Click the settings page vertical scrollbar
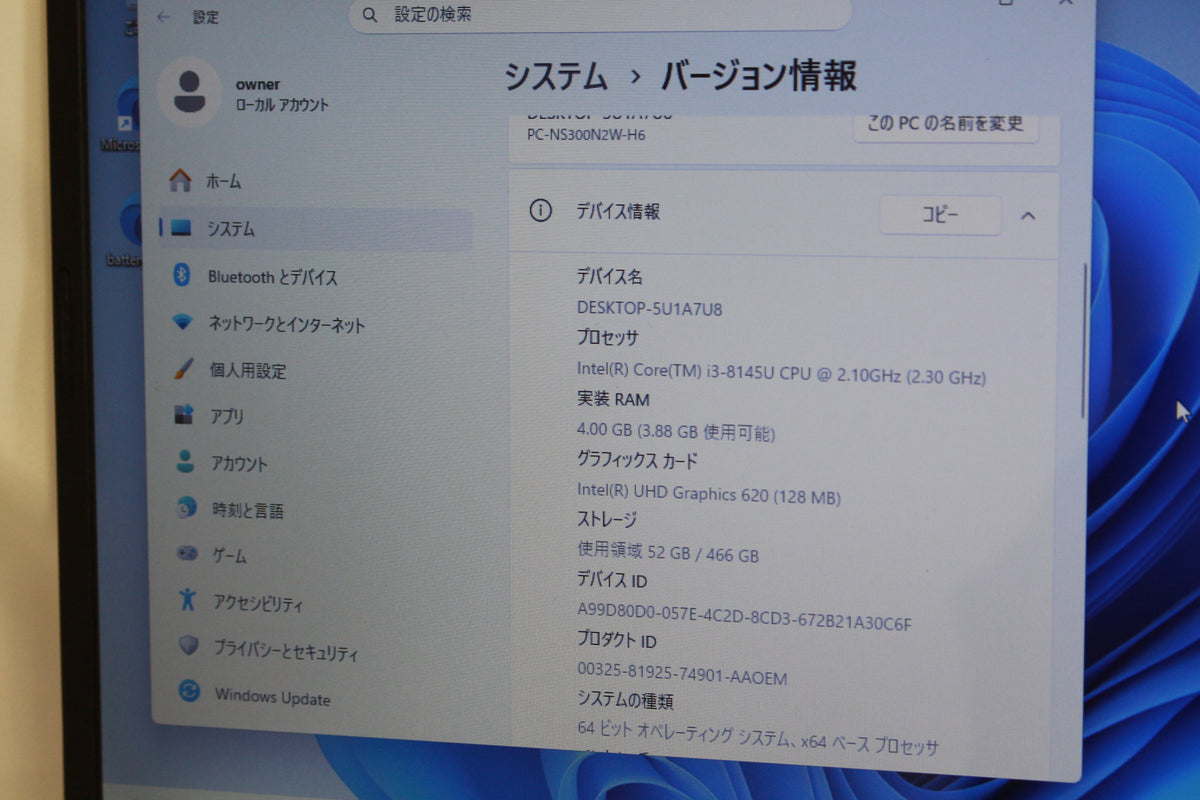1200x800 pixels. [x=1083, y=340]
